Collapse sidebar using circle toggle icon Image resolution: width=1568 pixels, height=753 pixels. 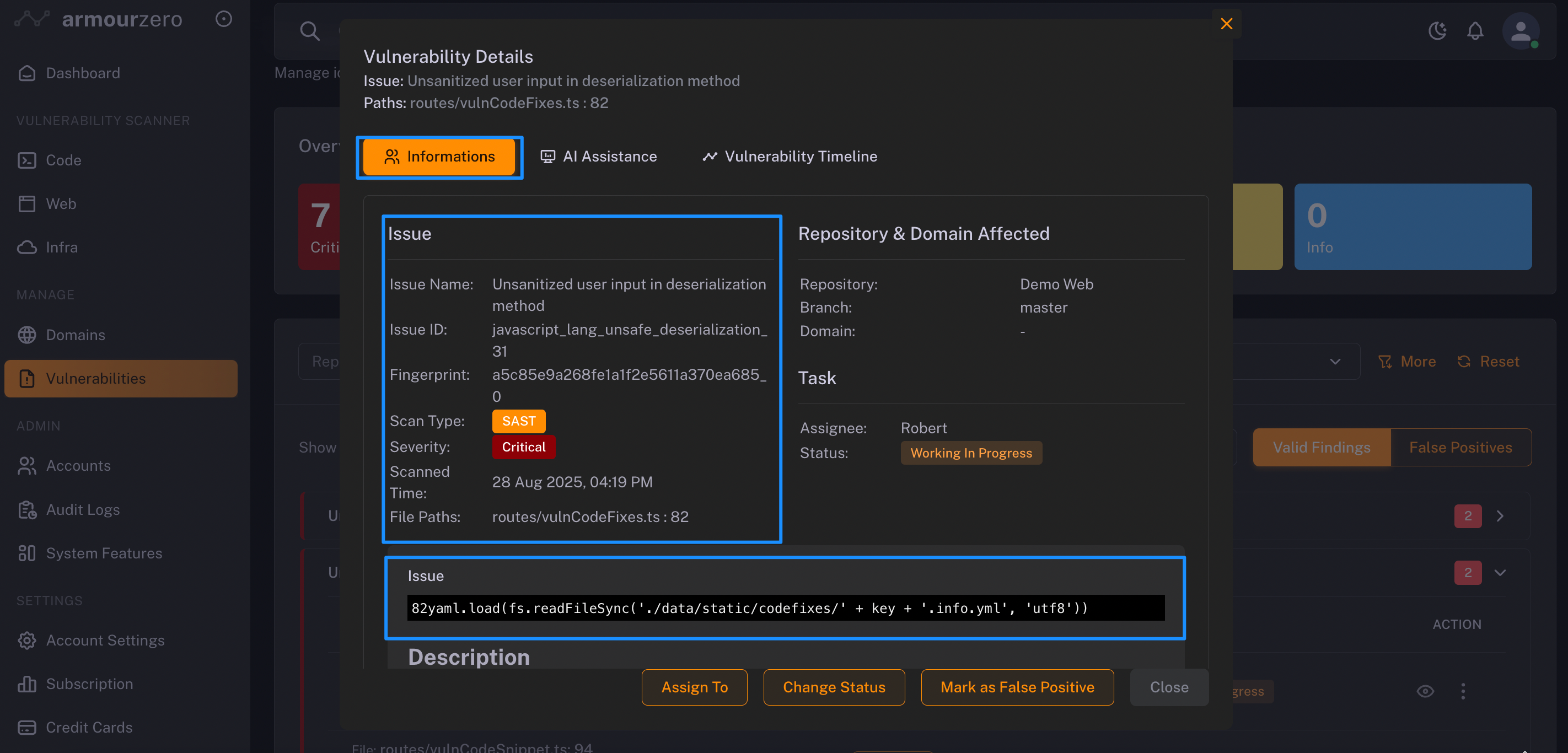point(223,19)
